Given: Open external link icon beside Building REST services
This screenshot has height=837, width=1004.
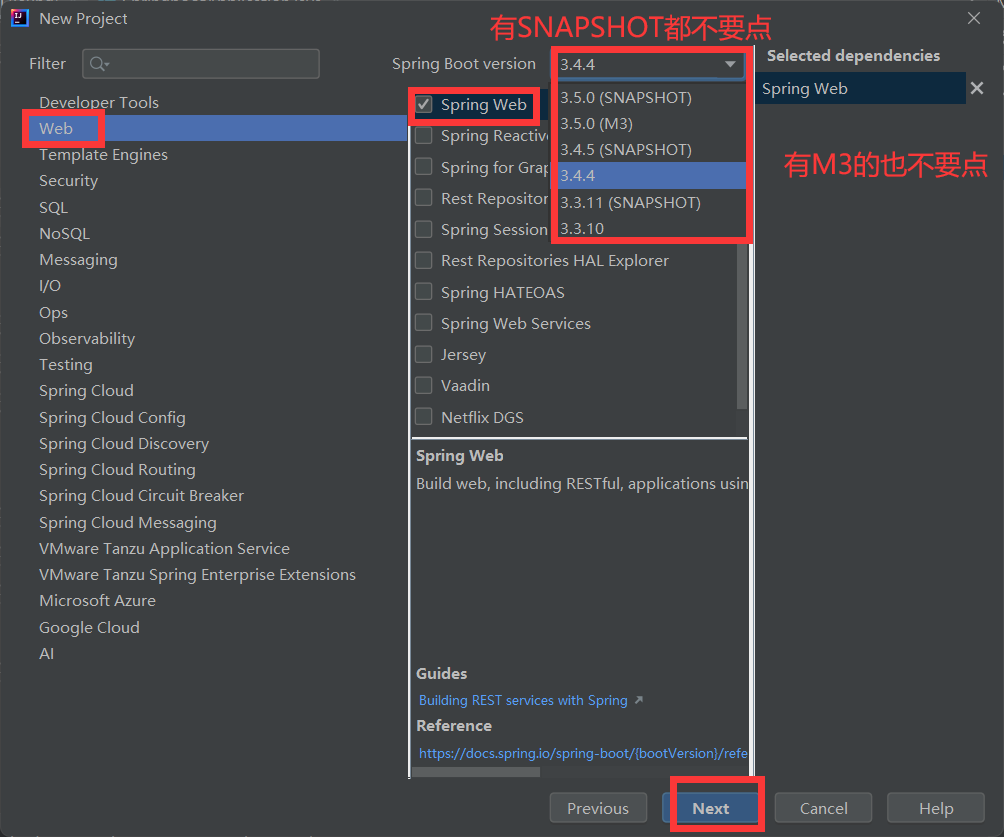Looking at the screenshot, I should [638, 701].
